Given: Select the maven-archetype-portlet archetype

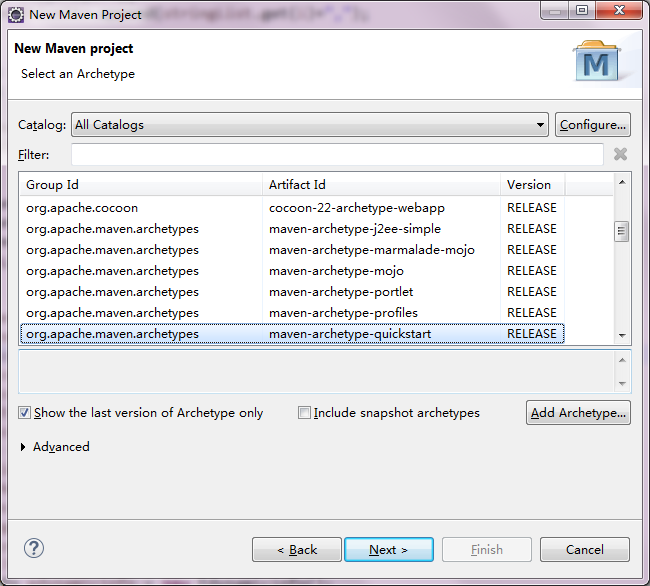Looking at the screenshot, I should coord(292,292).
